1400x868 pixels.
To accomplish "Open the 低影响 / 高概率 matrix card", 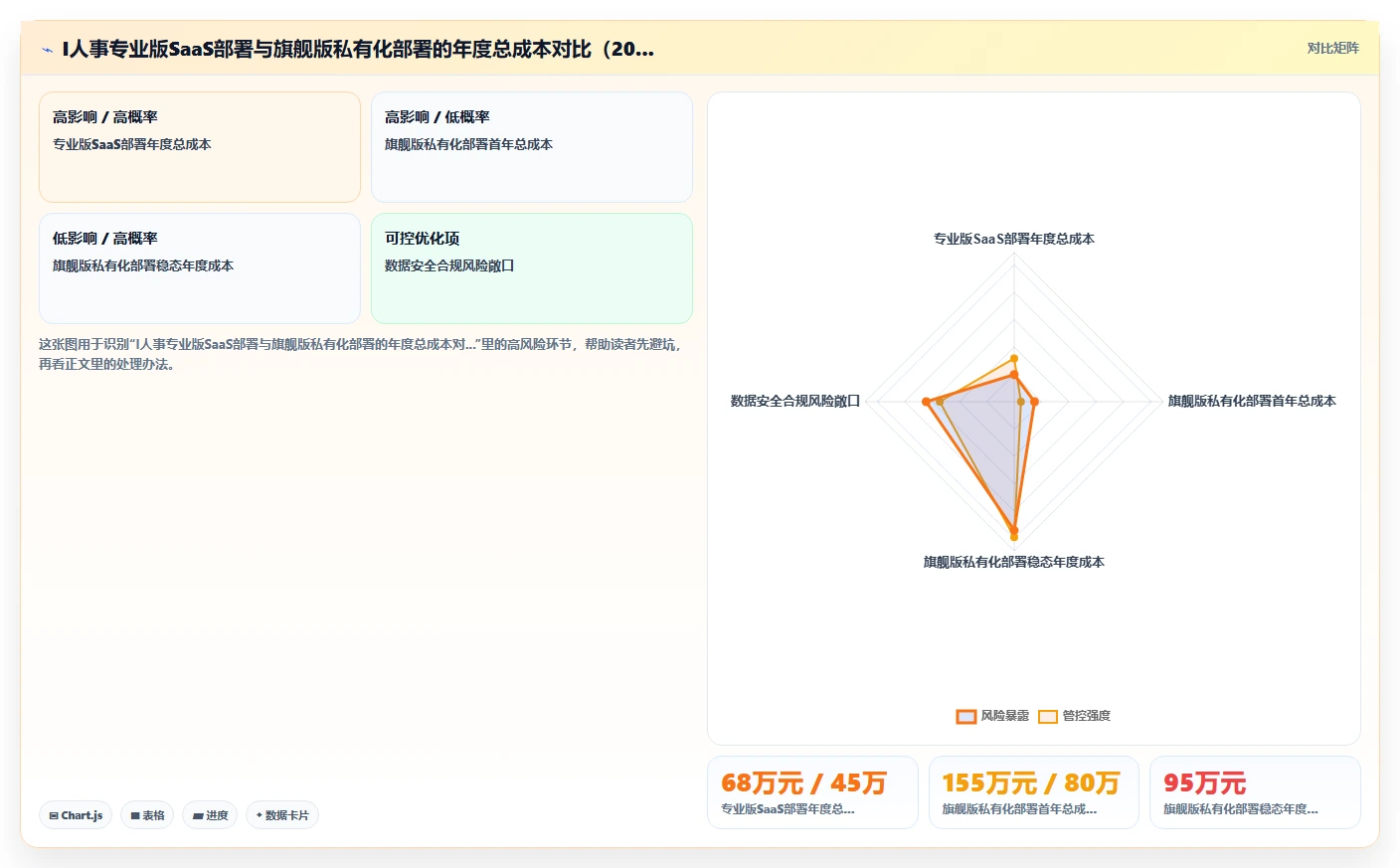I will click(x=200, y=268).
